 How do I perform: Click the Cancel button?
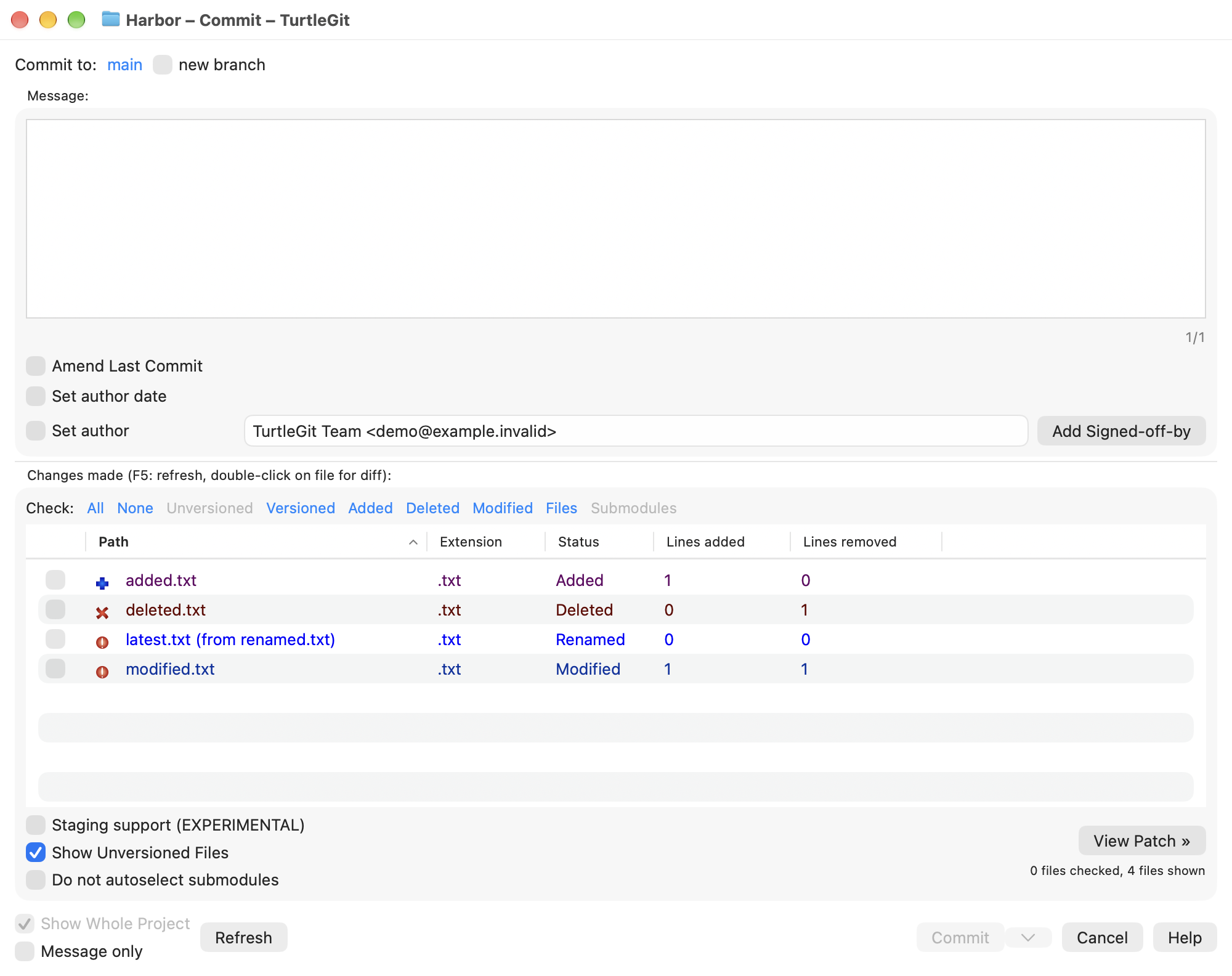pos(1102,937)
